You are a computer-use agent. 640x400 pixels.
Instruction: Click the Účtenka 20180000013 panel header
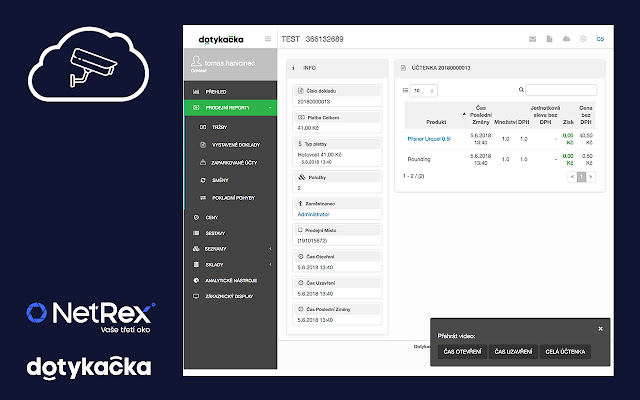pyautogui.click(x=500, y=68)
